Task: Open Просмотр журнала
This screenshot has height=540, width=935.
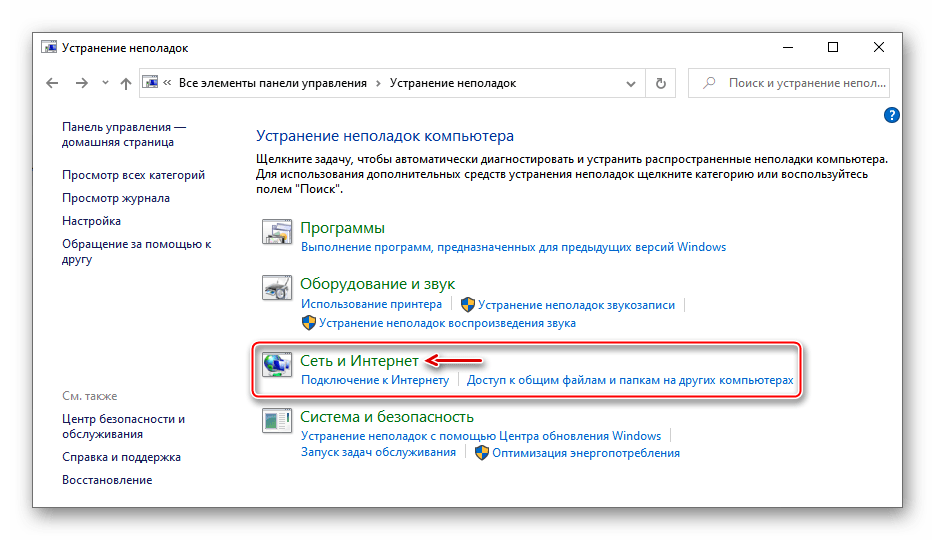Action: point(116,198)
